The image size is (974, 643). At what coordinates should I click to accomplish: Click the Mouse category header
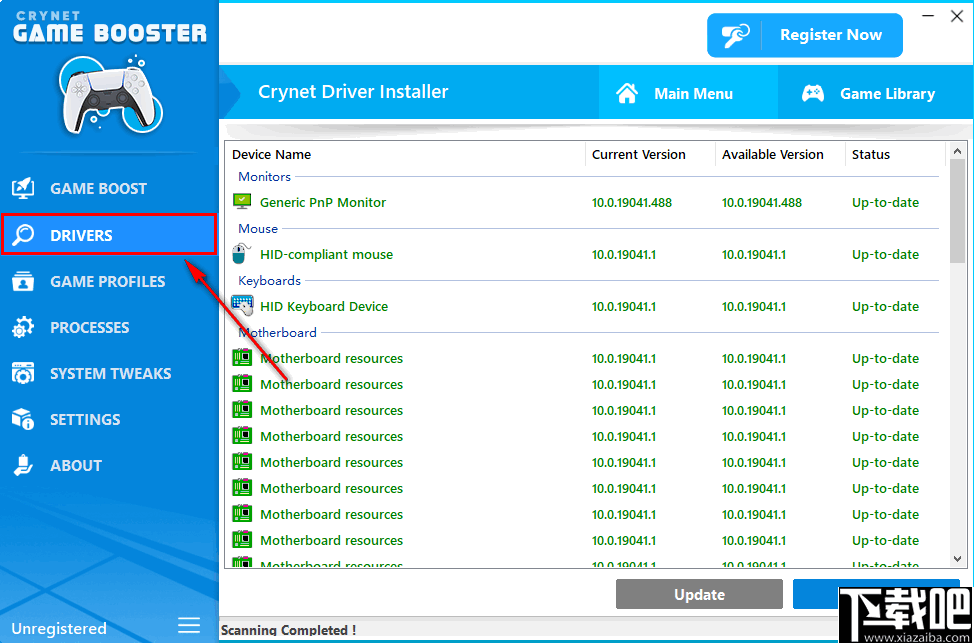point(258,229)
